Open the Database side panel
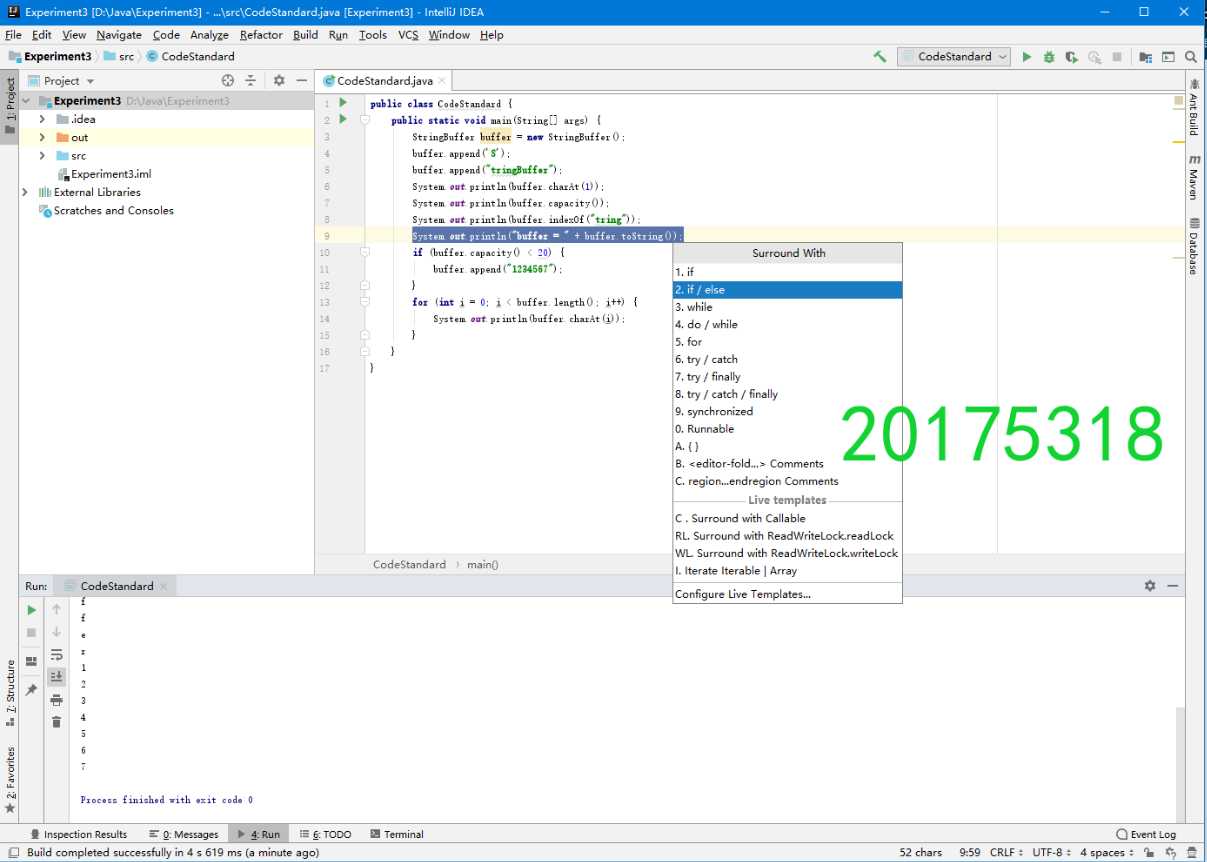This screenshot has height=862, width=1207. 1194,246
